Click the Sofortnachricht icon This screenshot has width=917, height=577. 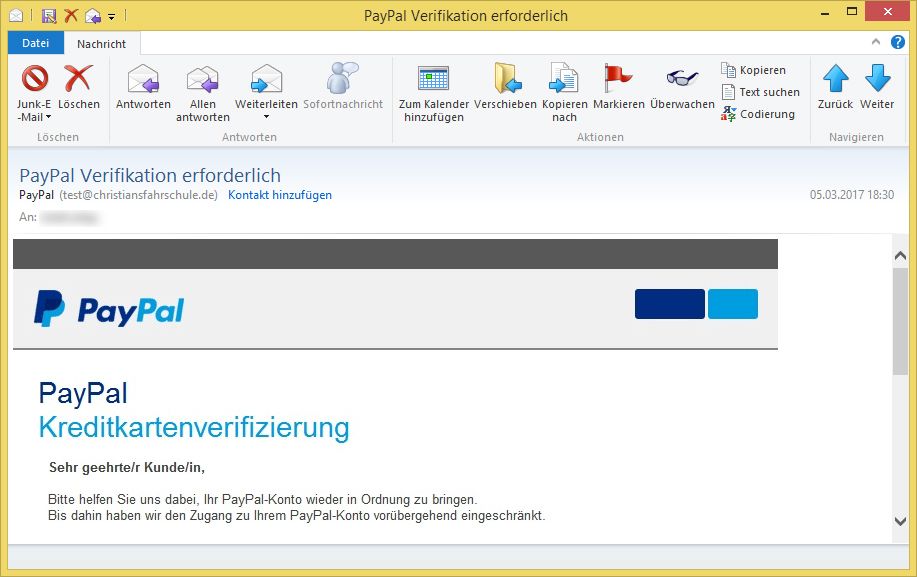pos(343,78)
